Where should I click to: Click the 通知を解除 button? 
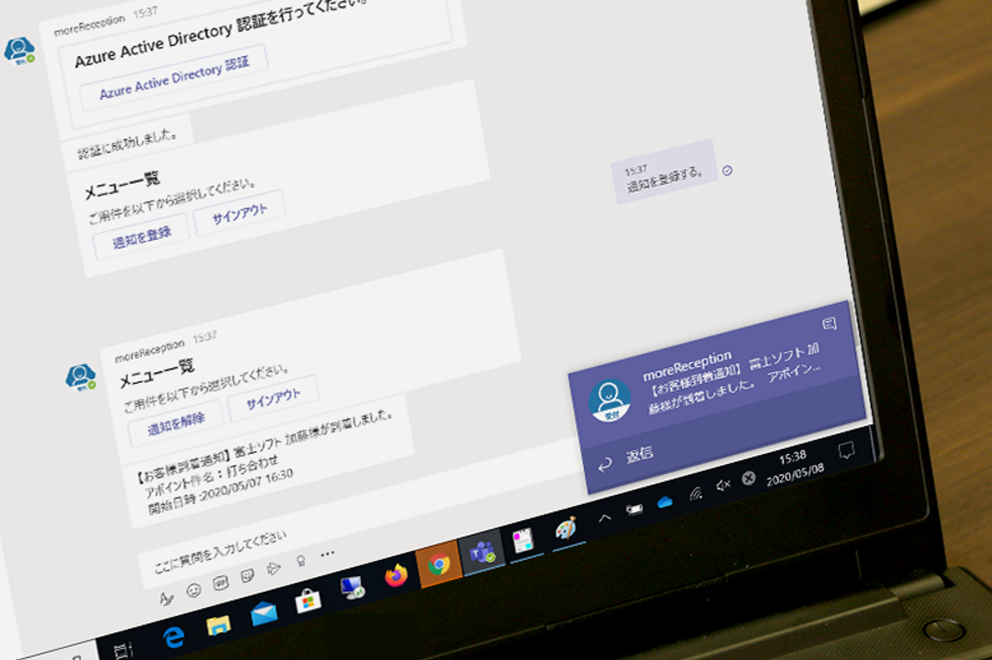[x=177, y=423]
